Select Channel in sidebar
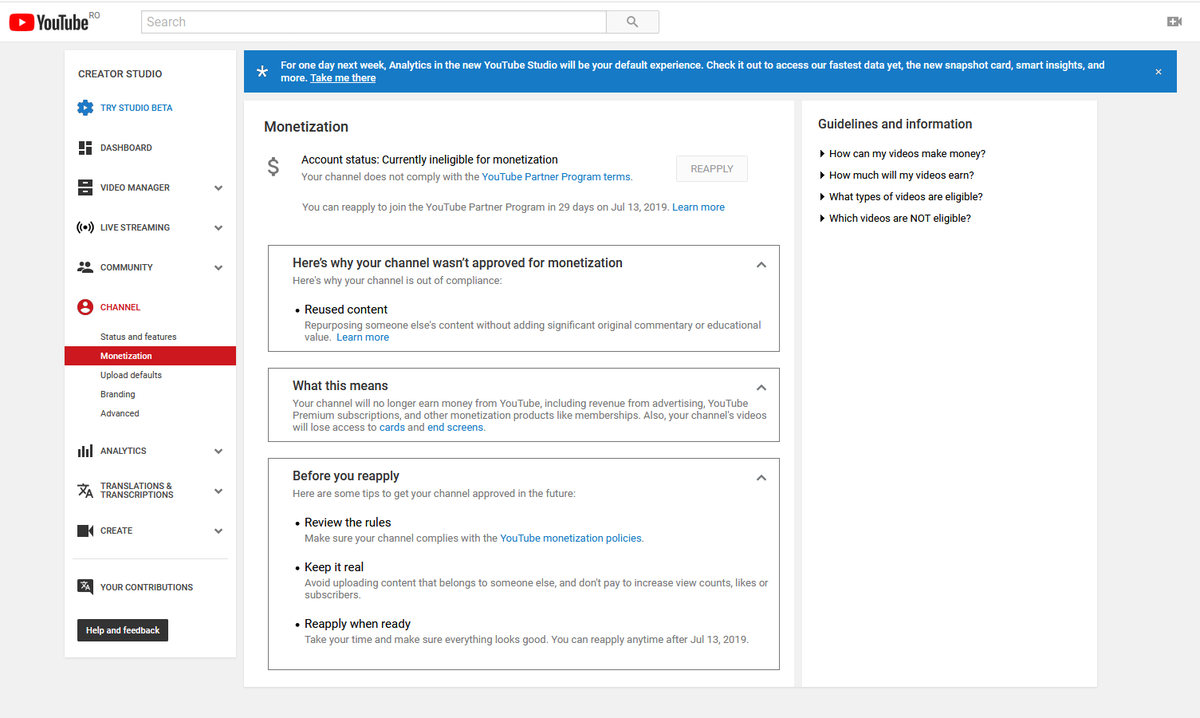The image size is (1200, 718). point(120,308)
